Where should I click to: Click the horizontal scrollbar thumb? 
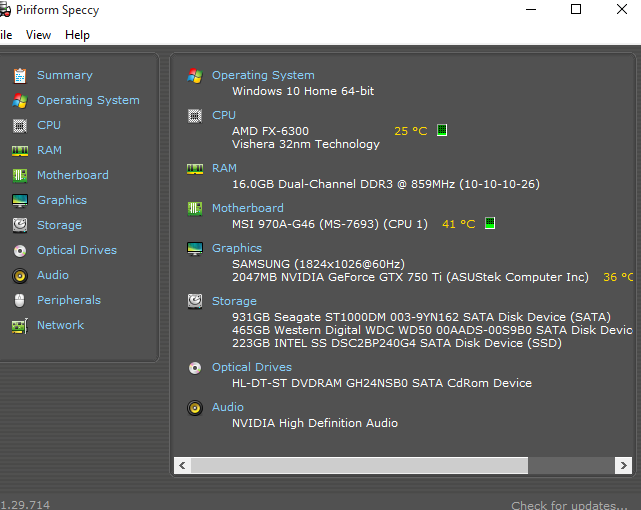point(360,465)
